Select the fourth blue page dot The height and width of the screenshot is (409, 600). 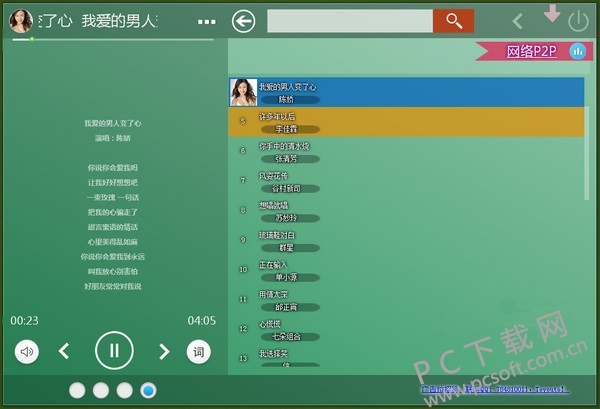[148, 391]
